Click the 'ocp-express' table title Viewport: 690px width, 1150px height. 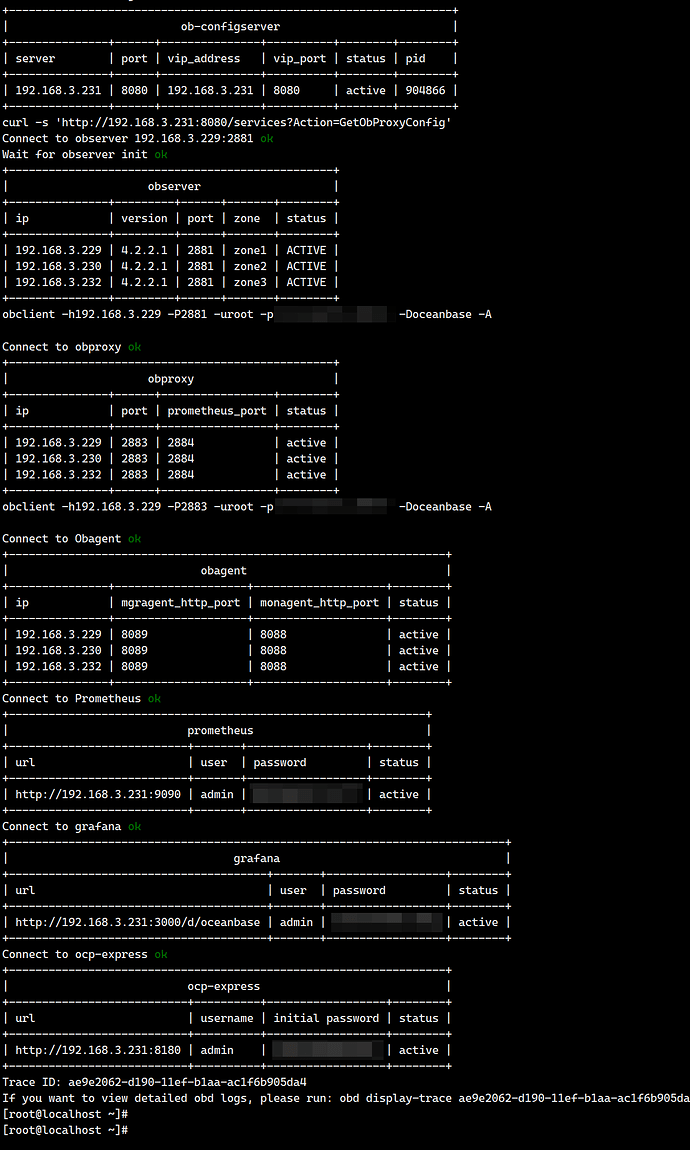224,986
